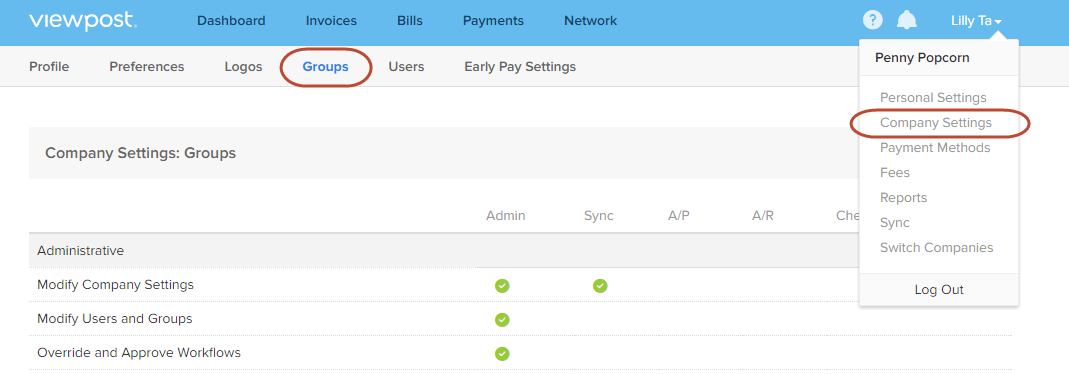1069x374 pixels.
Task: Choose Payment Methods from the user menu
Action: pos(935,148)
